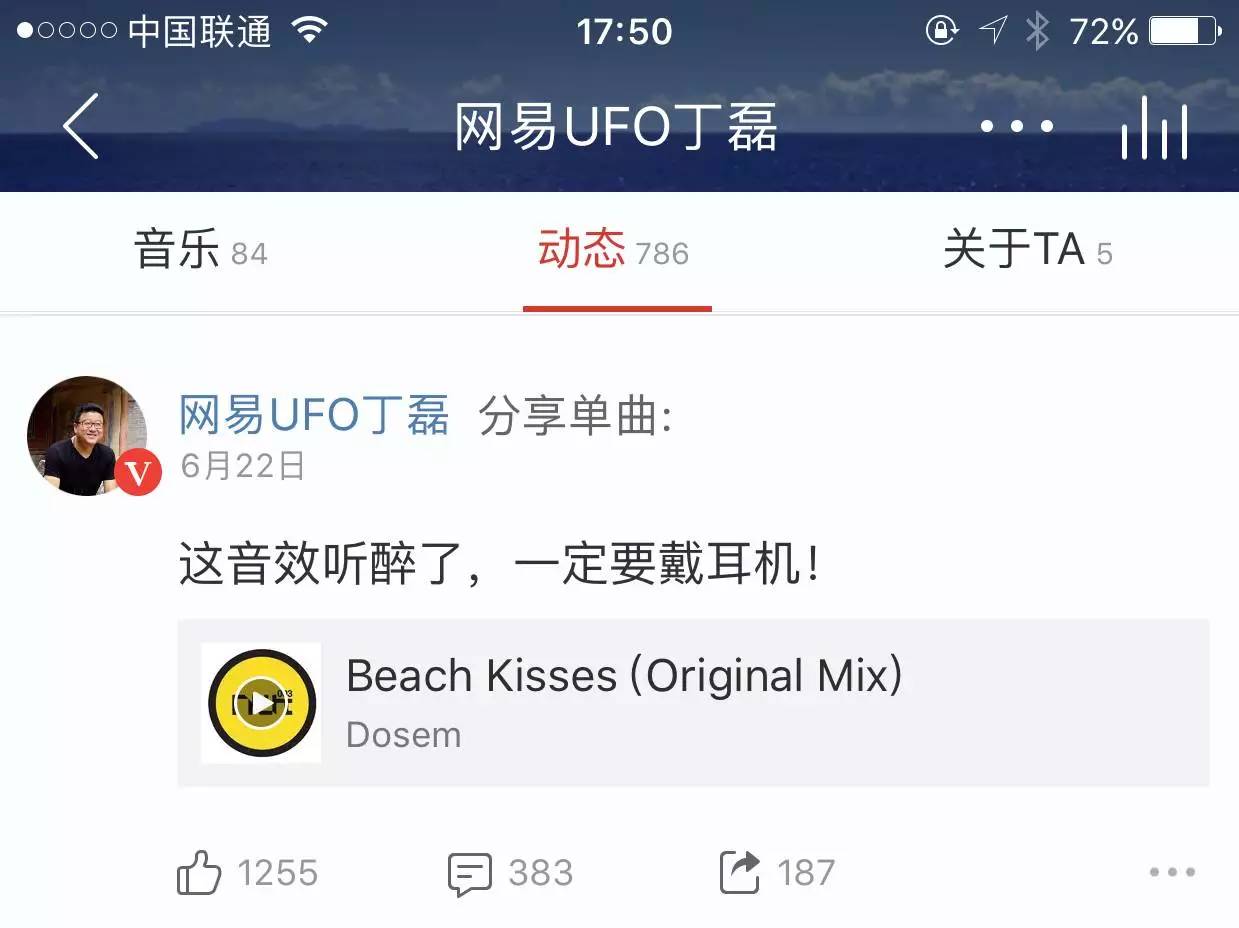Select the 动态 tab

pyautogui.click(x=614, y=251)
